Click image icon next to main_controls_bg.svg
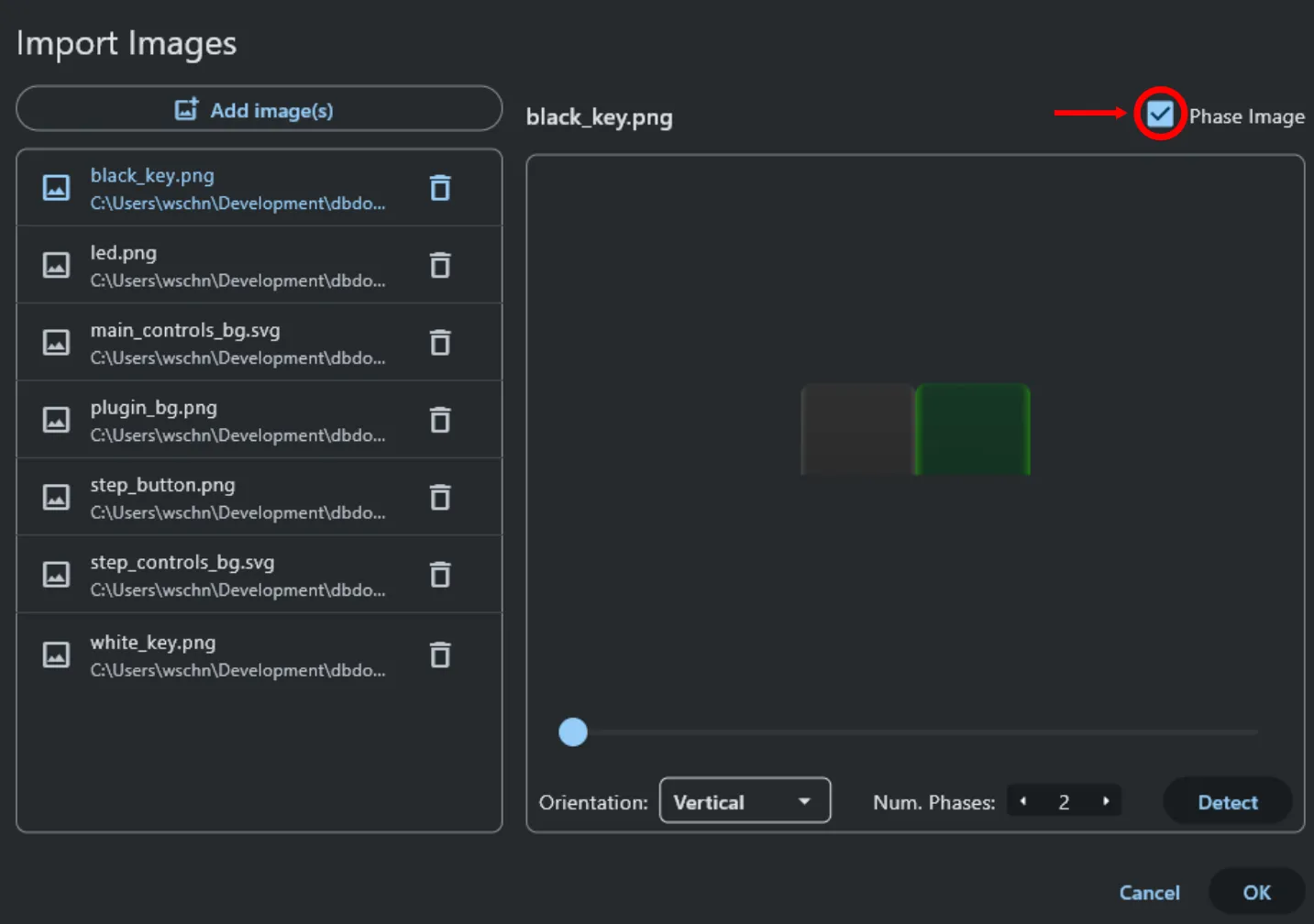1314x924 pixels. 56,342
